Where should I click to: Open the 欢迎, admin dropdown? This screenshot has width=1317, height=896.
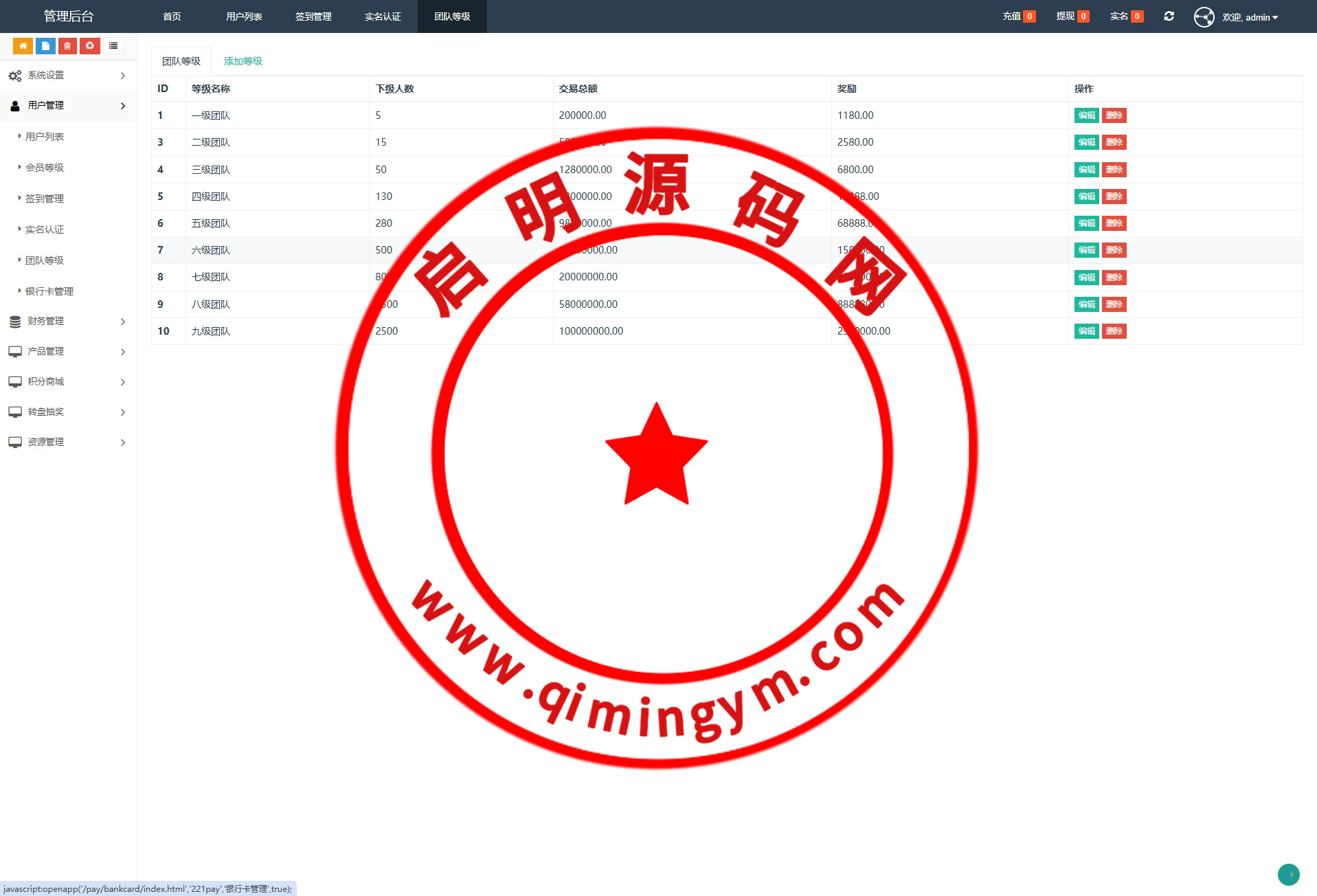pos(1250,17)
